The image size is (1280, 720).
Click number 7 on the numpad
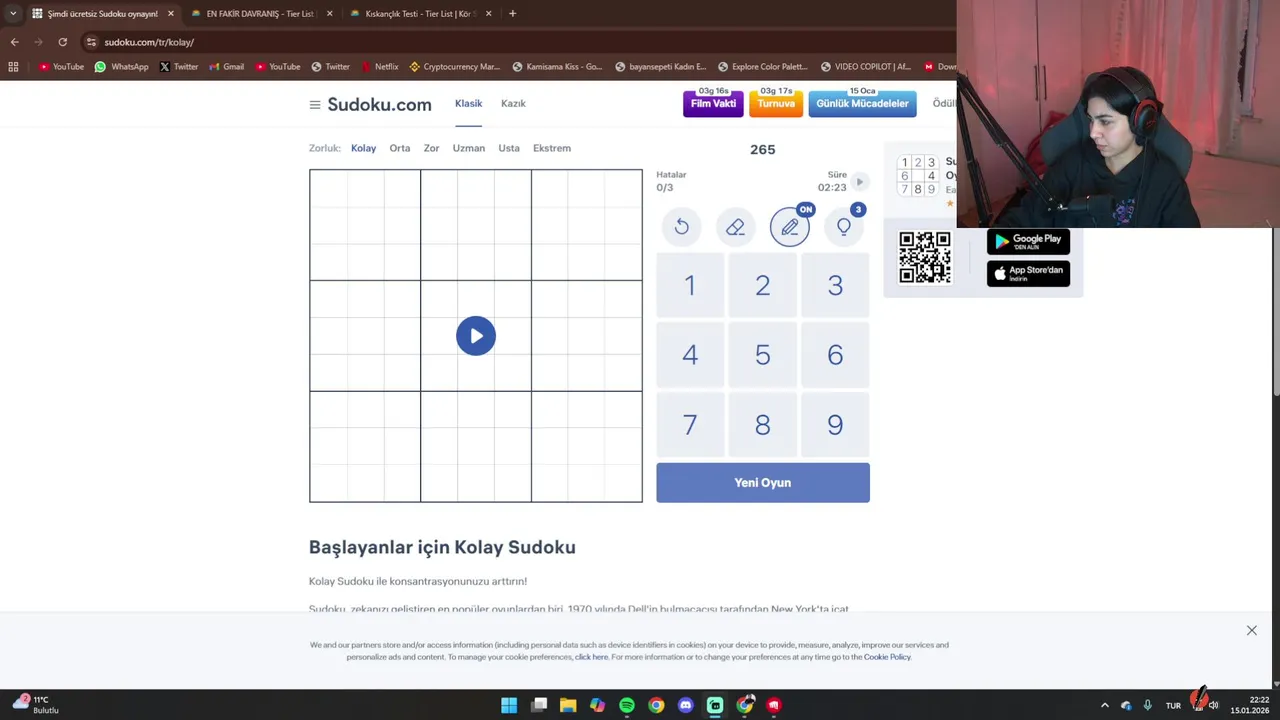click(690, 425)
